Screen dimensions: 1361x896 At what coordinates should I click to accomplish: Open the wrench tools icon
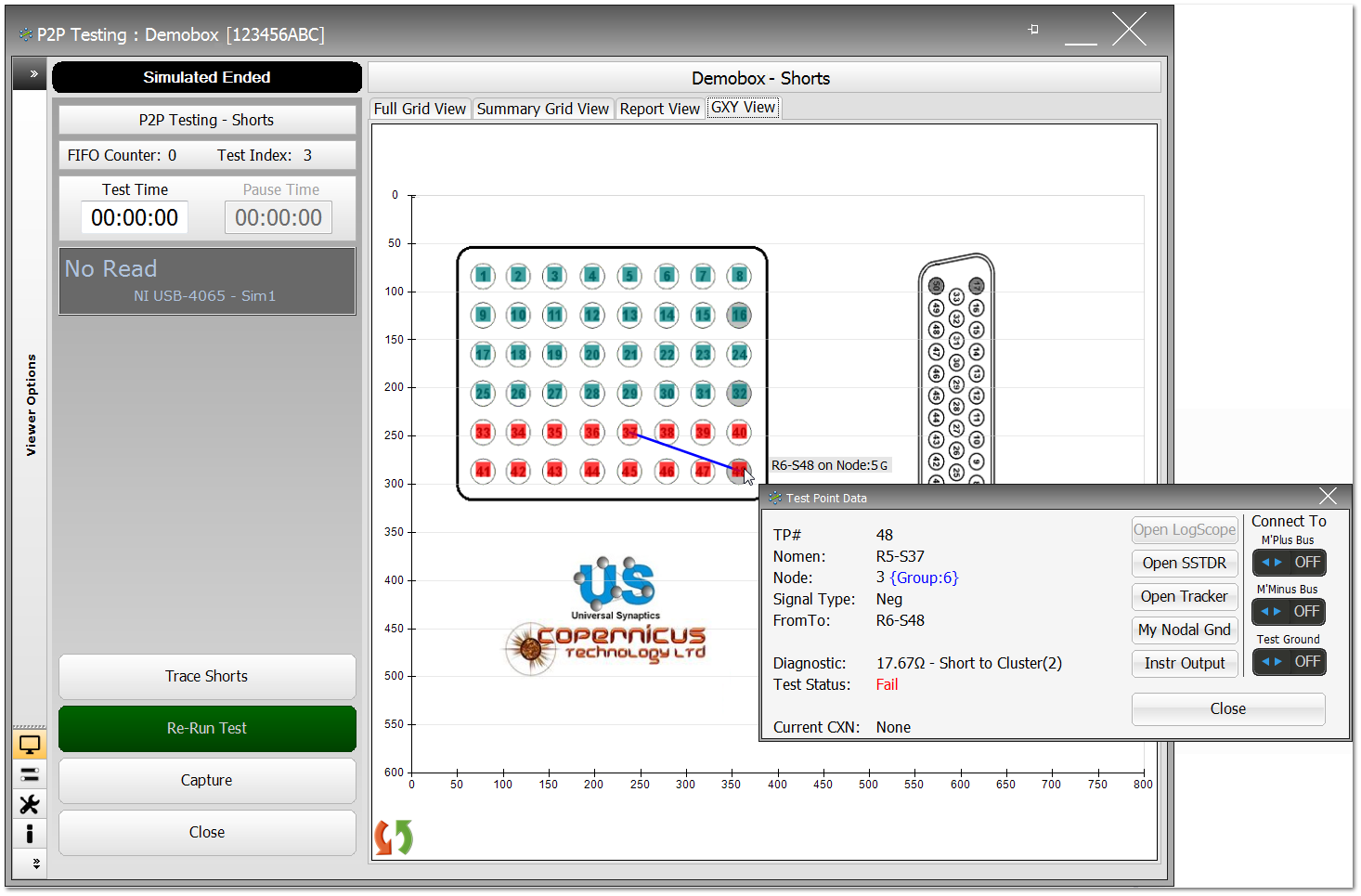[x=30, y=804]
